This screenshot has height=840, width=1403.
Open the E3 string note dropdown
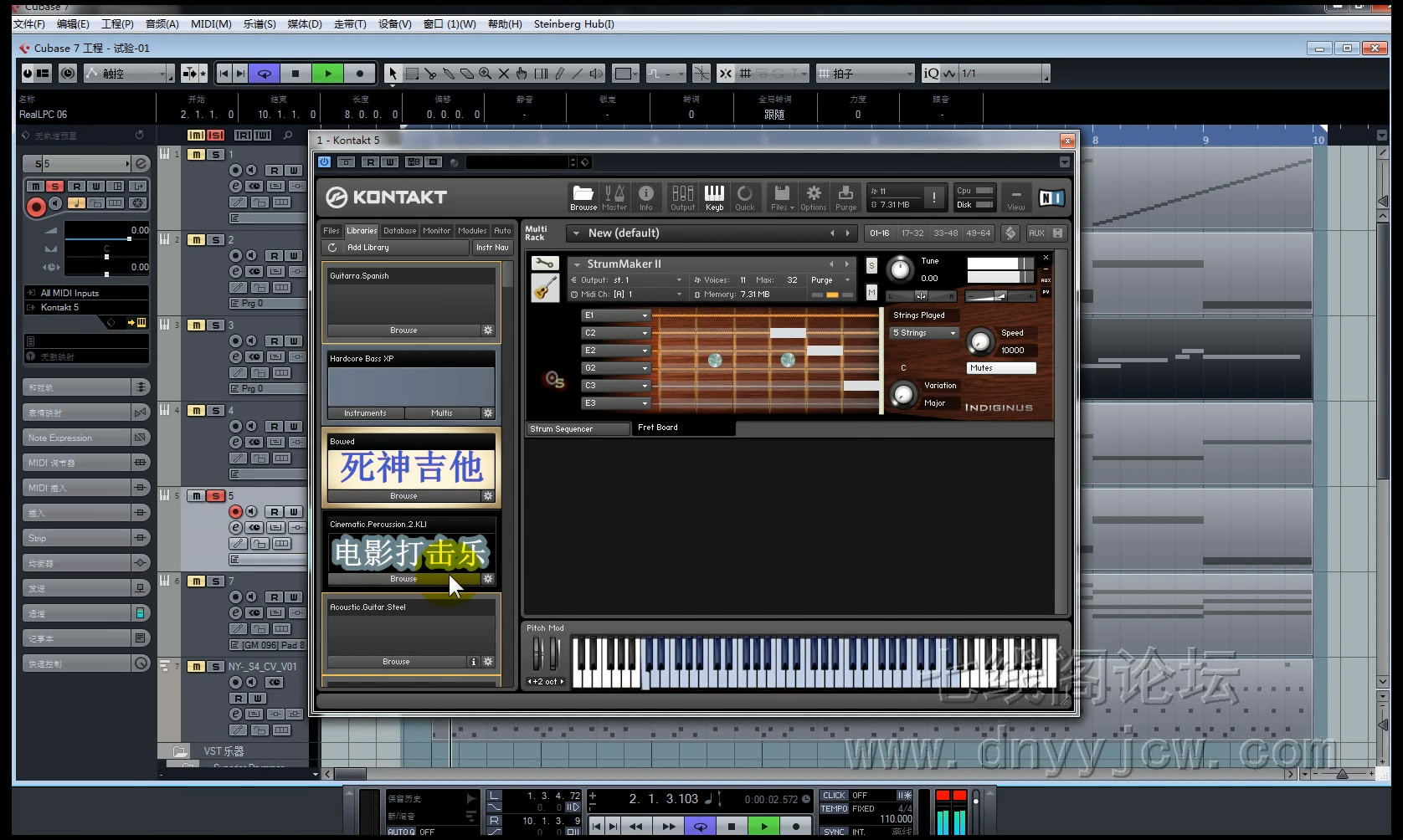click(x=616, y=403)
